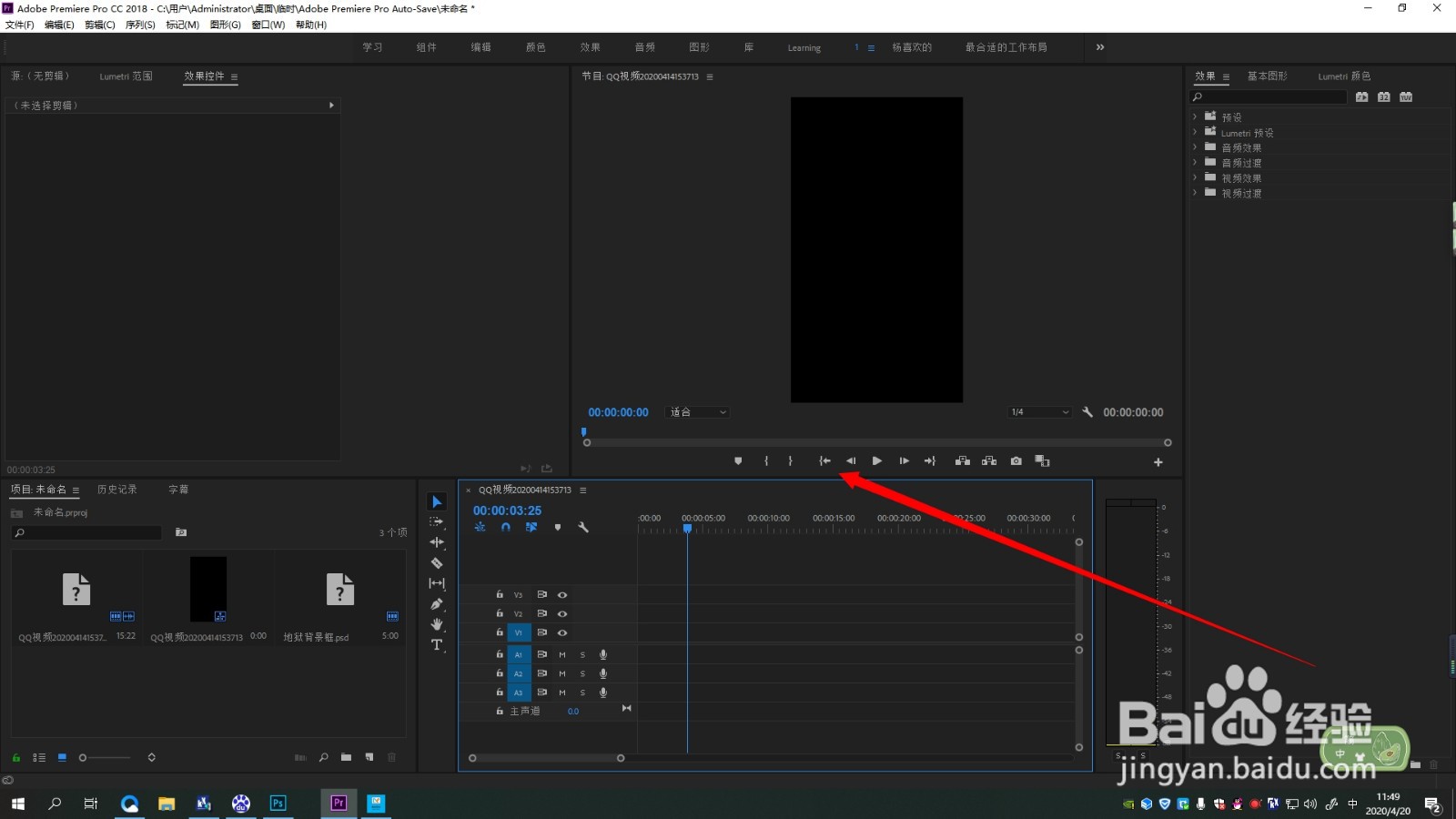Viewport: 1456px width, 819px height.
Task: Click the Extract button
Action: coord(989,461)
